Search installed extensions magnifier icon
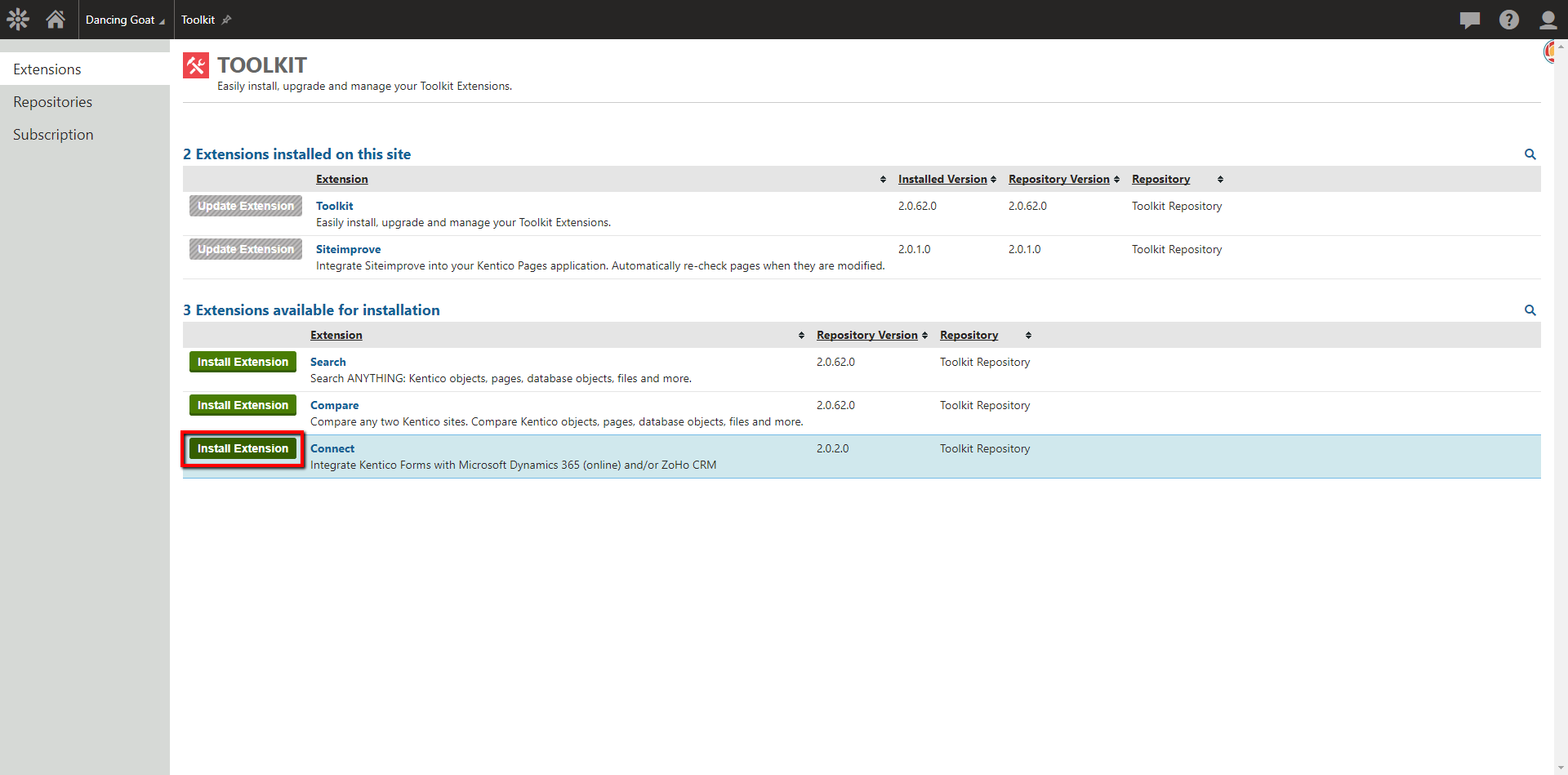 [1530, 154]
